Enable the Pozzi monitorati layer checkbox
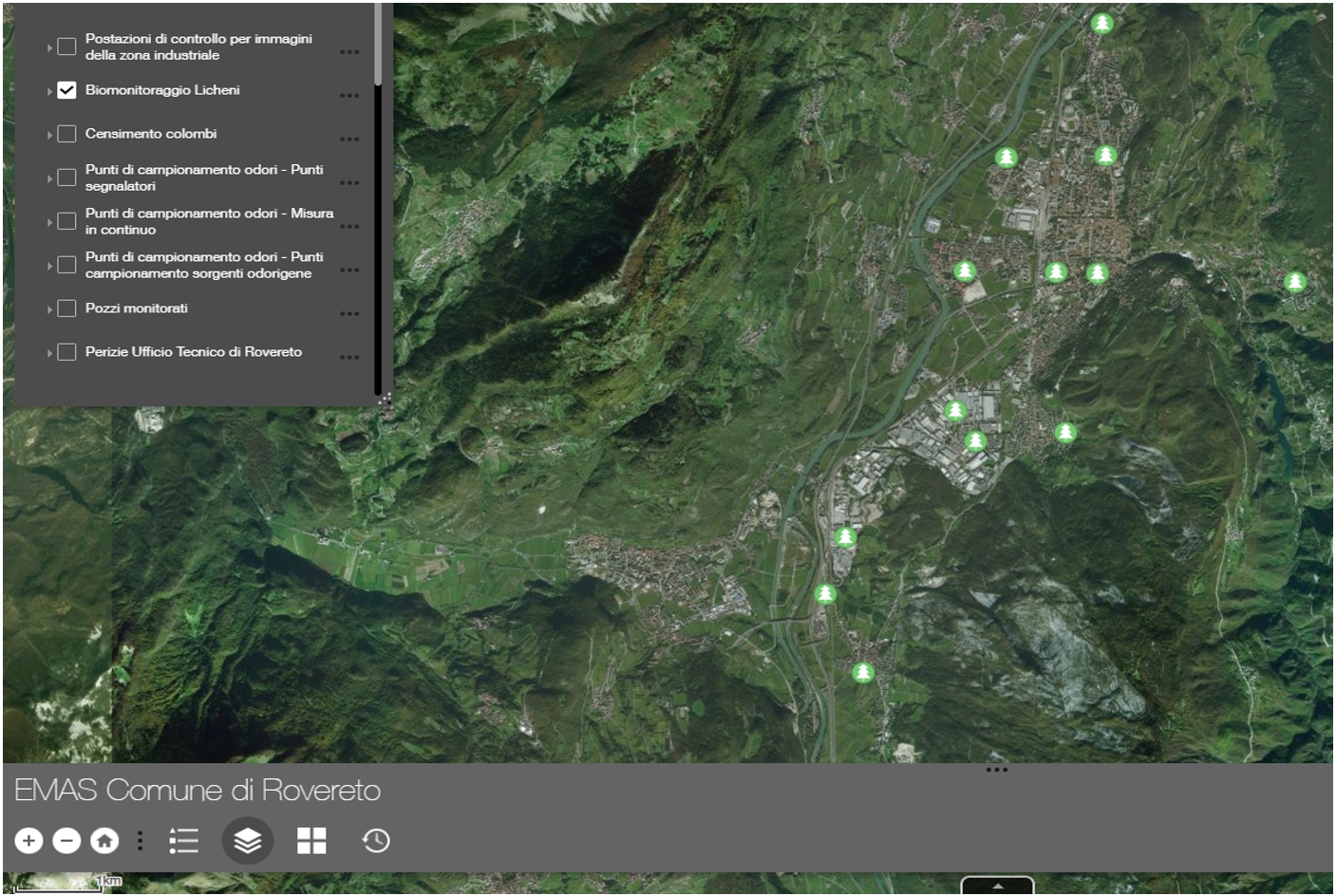The width and height of the screenshot is (1336, 896). pos(66,308)
